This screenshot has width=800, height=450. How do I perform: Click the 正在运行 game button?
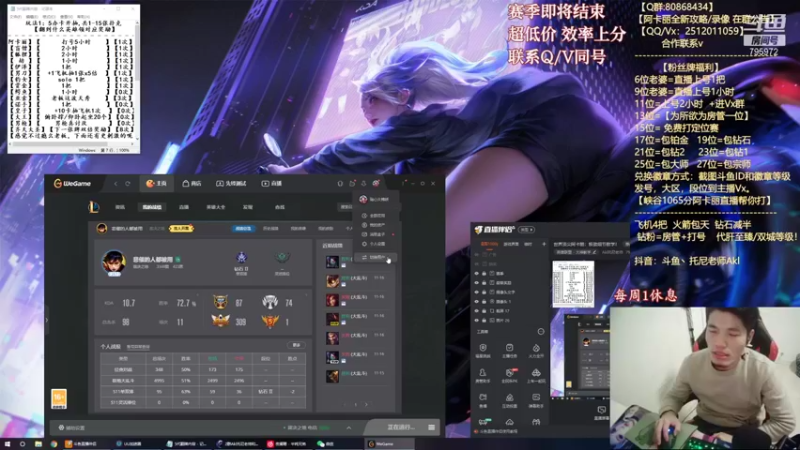(401, 427)
